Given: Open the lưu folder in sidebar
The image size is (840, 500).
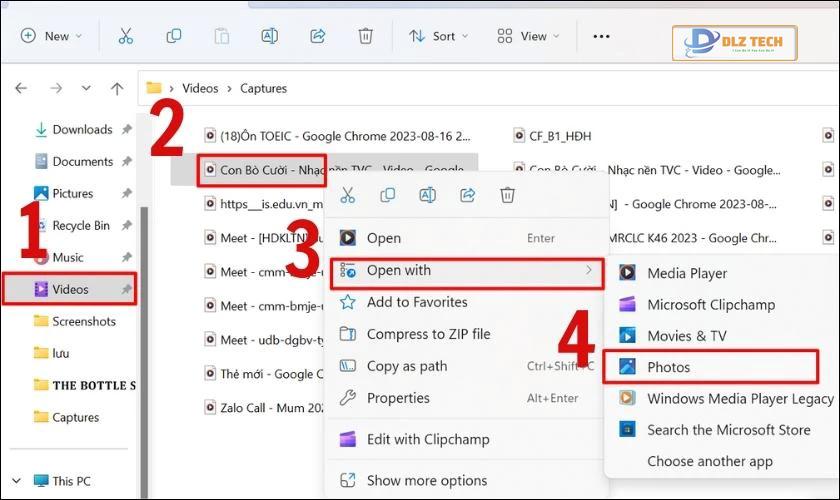Looking at the screenshot, I should tap(51, 354).
